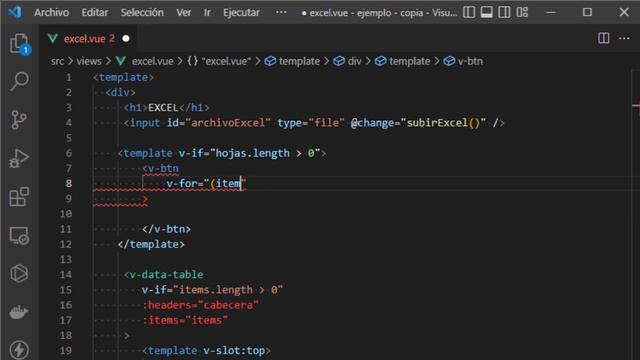The width and height of the screenshot is (640, 360).
Task: Click template v-slot:top on line 19
Action: click(x=207, y=350)
